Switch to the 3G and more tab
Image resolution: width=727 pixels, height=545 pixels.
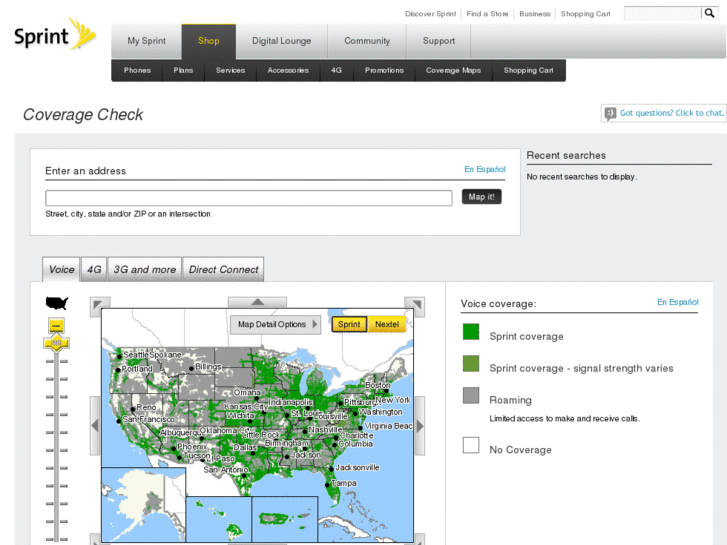[144, 269]
